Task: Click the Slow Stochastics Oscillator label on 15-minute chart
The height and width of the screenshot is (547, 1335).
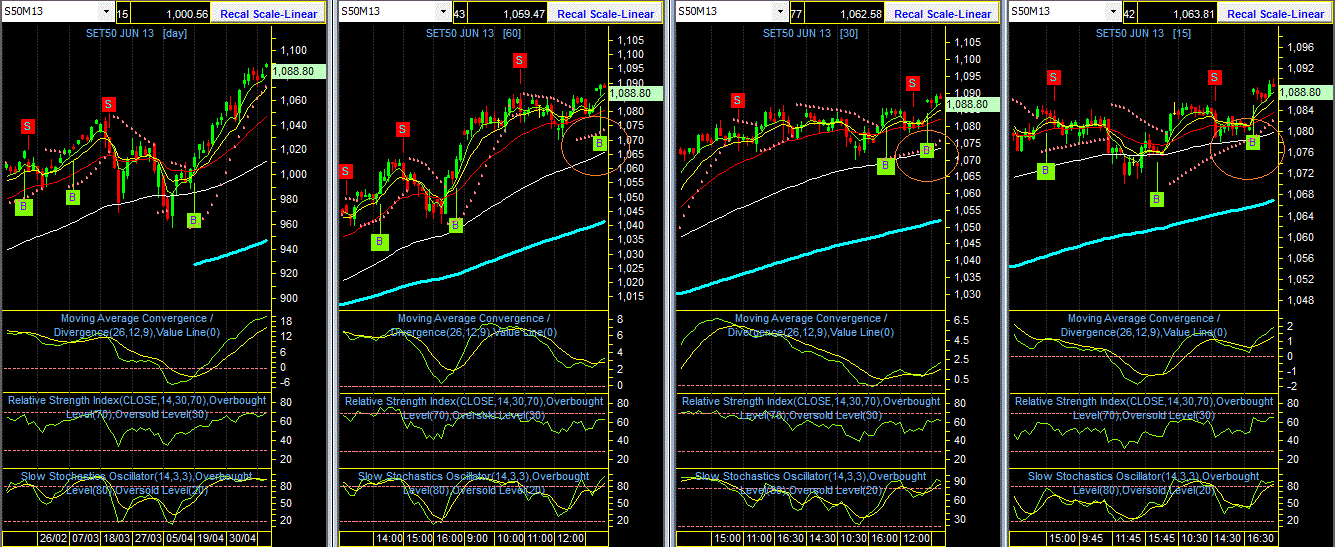Action: (1144, 482)
